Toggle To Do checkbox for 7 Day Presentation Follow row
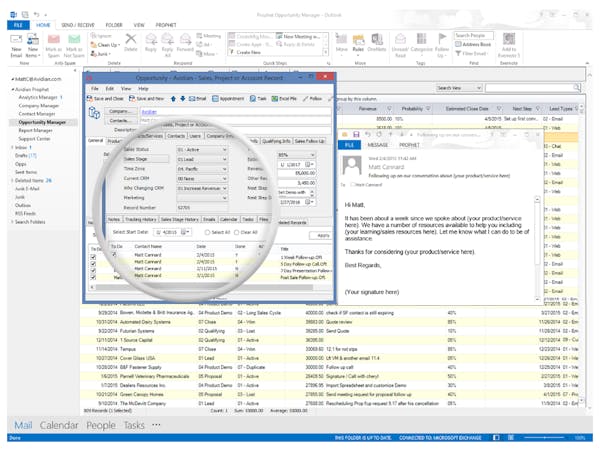The image size is (600, 450). pyautogui.click(x=93, y=271)
